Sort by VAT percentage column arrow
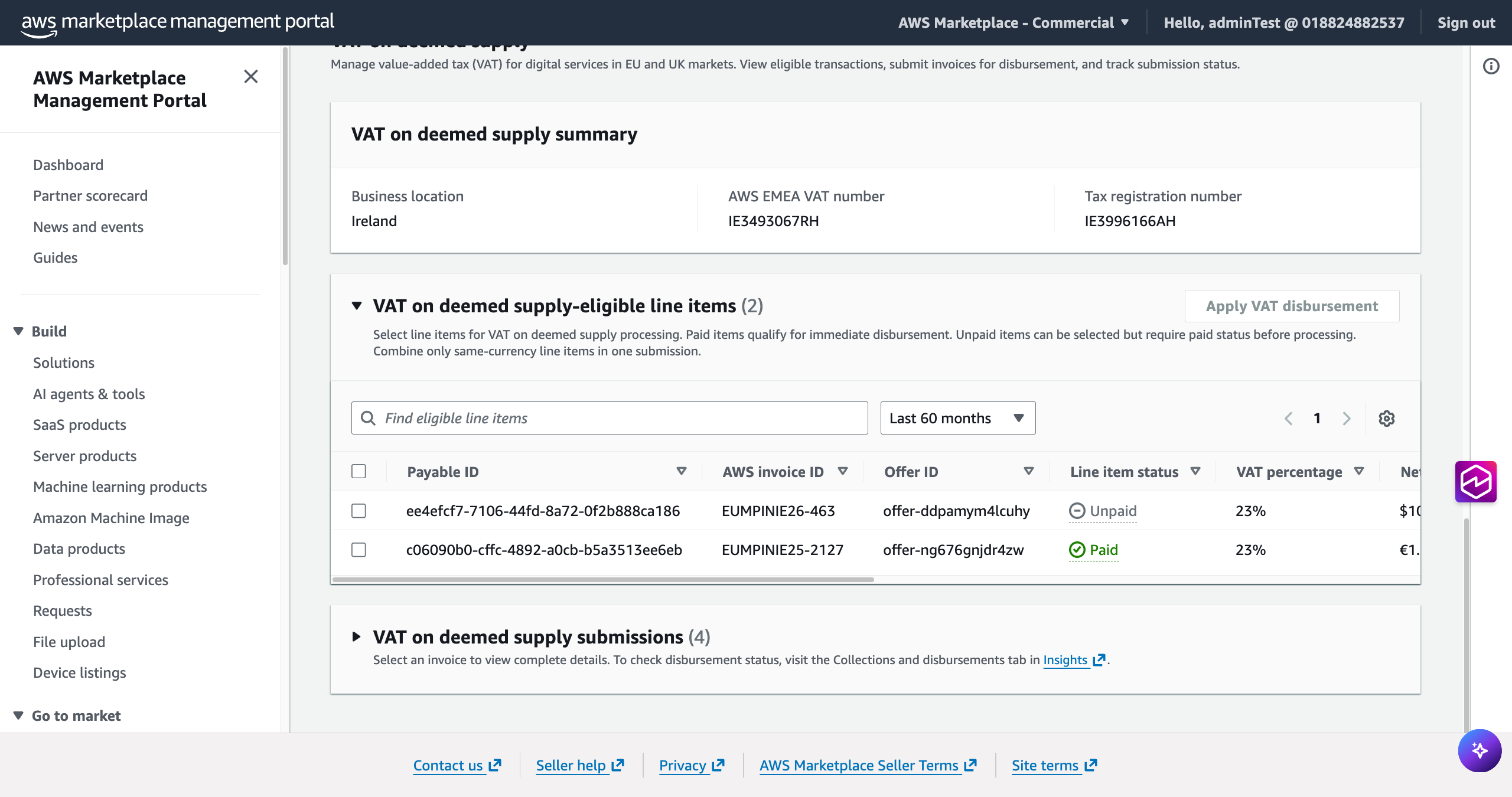This screenshot has height=797, width=1512. tap(1359, 471)
